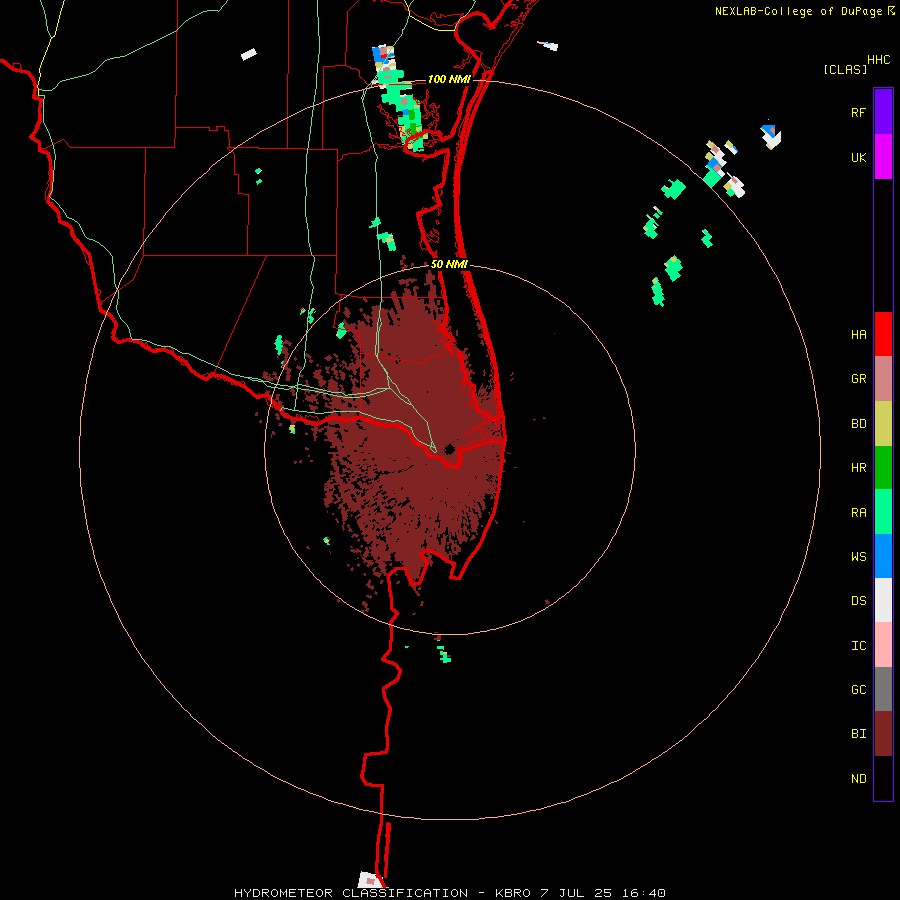The width and height of the screenshot is (900, 900).
Task: Click the GC legend label
Action: (x=858, y=690)
